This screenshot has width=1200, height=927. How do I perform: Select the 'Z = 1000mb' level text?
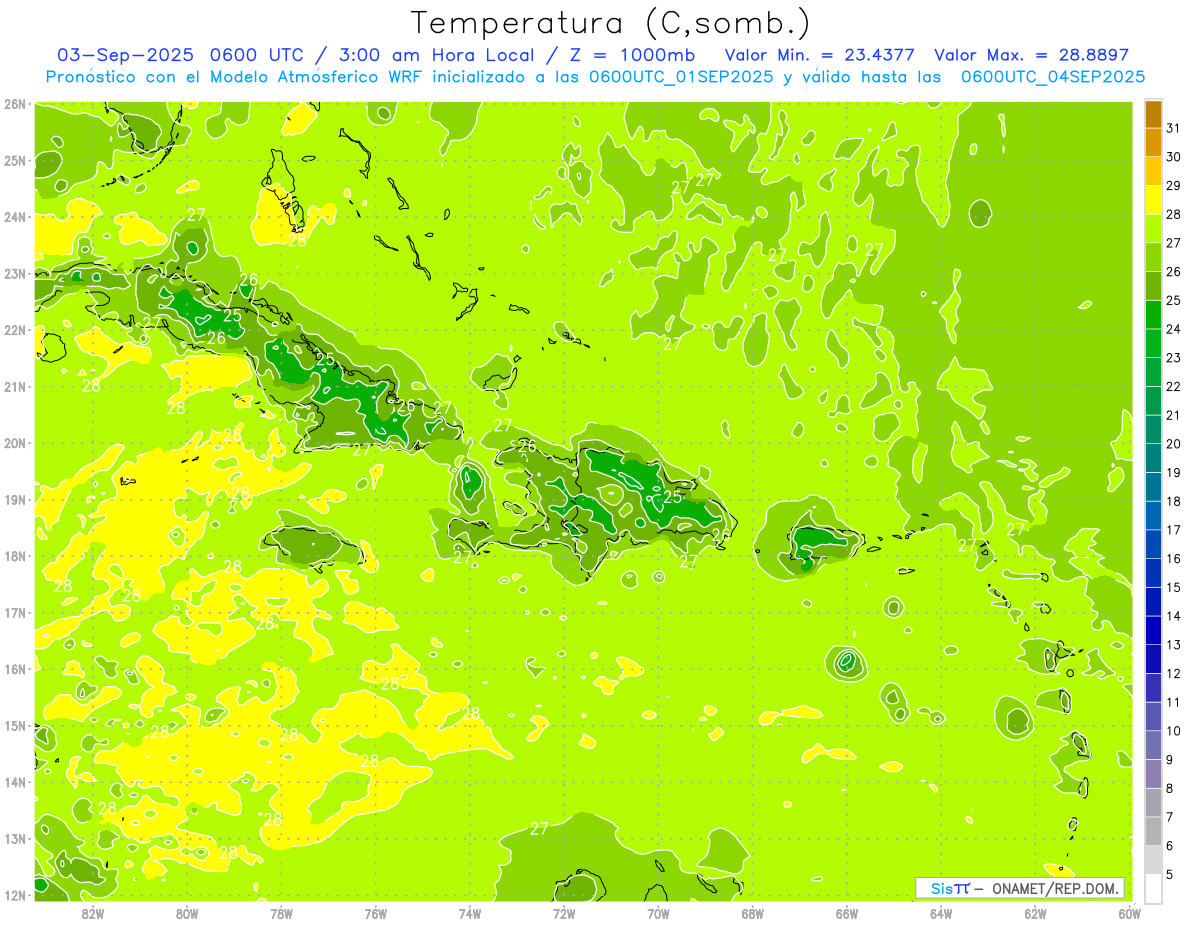pyautogui.click(x=632, y=55)
